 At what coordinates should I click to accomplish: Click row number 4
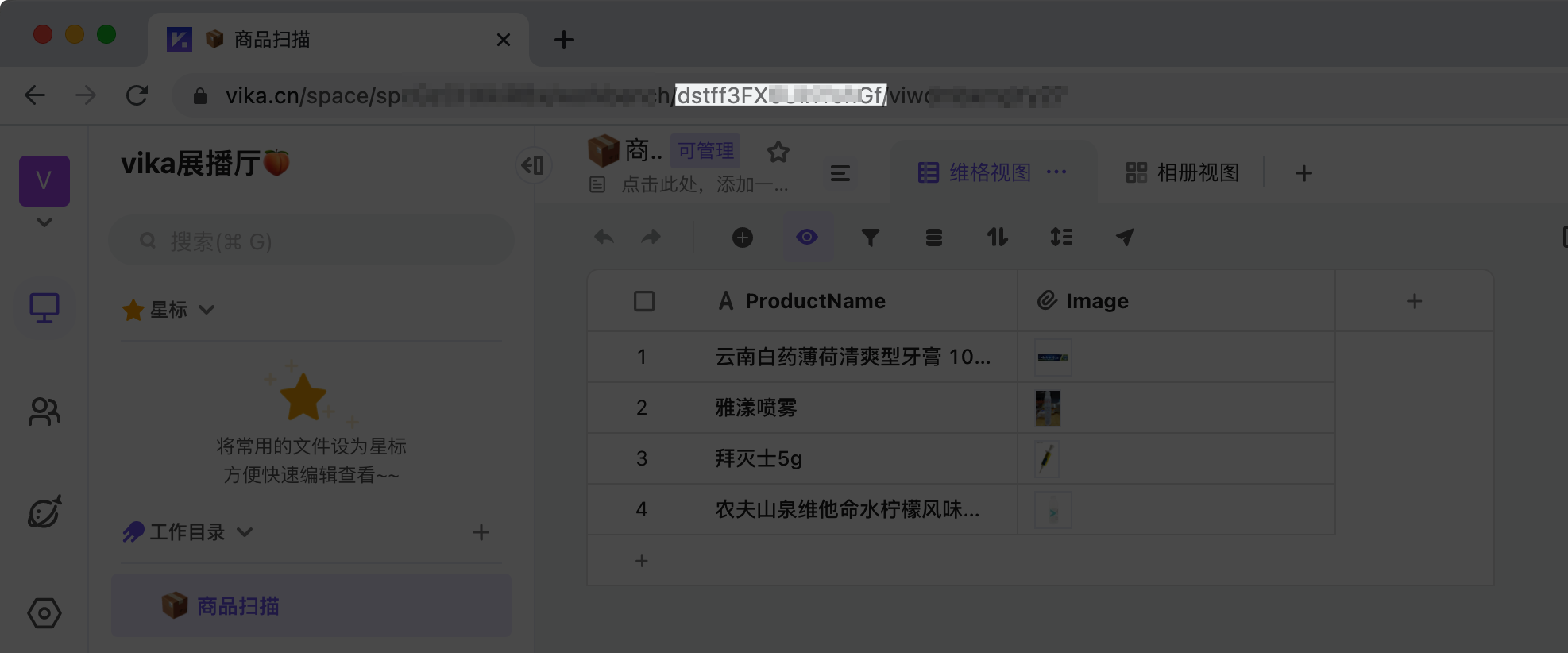pos(642,509)
